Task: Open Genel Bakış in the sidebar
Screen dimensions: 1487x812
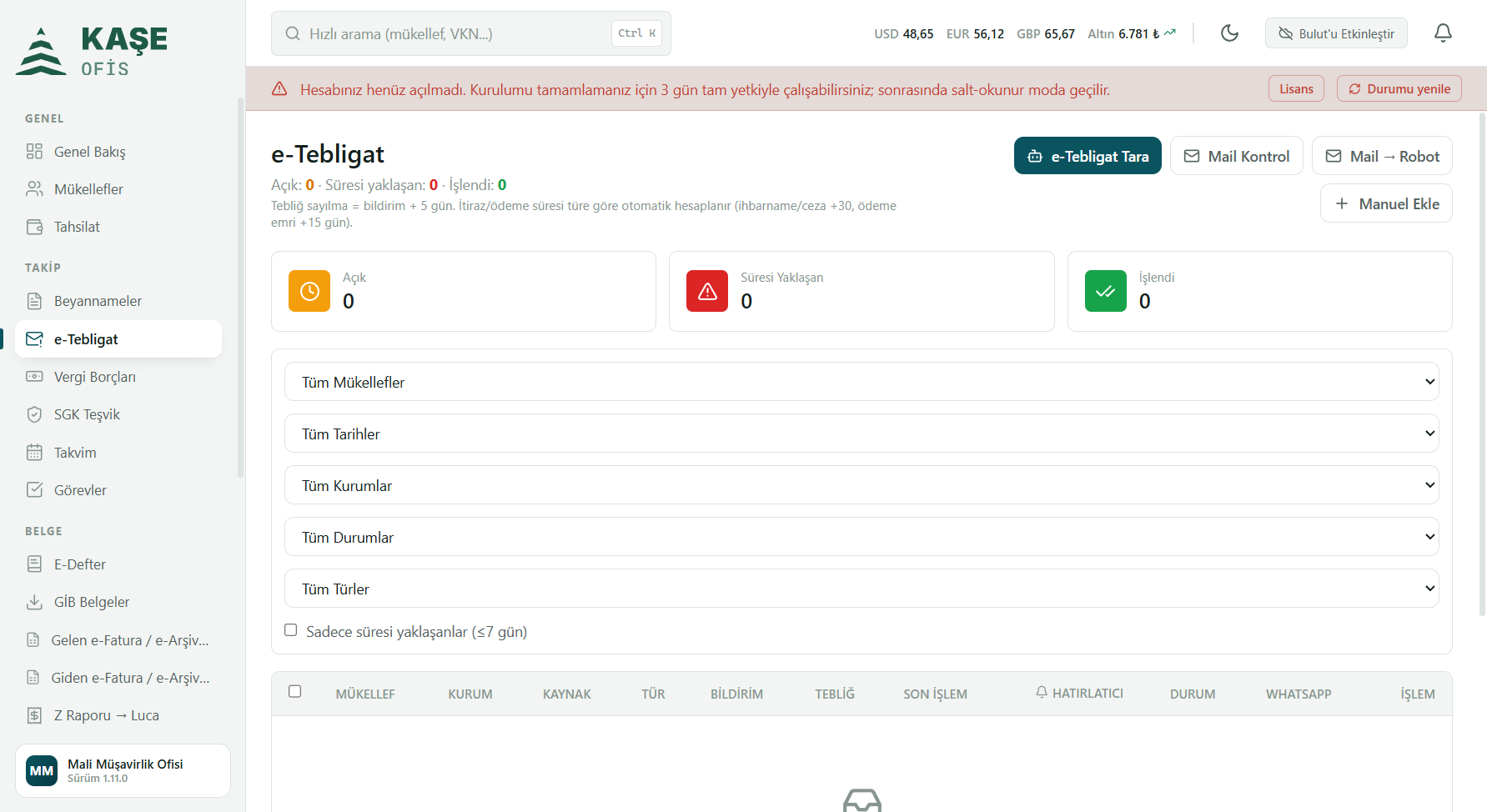Action: tap(118, 152)
